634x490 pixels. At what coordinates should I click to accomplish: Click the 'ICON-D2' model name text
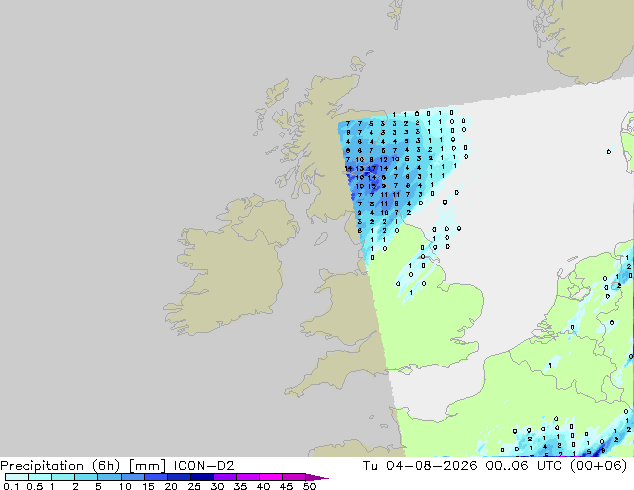tap(204, 466)
